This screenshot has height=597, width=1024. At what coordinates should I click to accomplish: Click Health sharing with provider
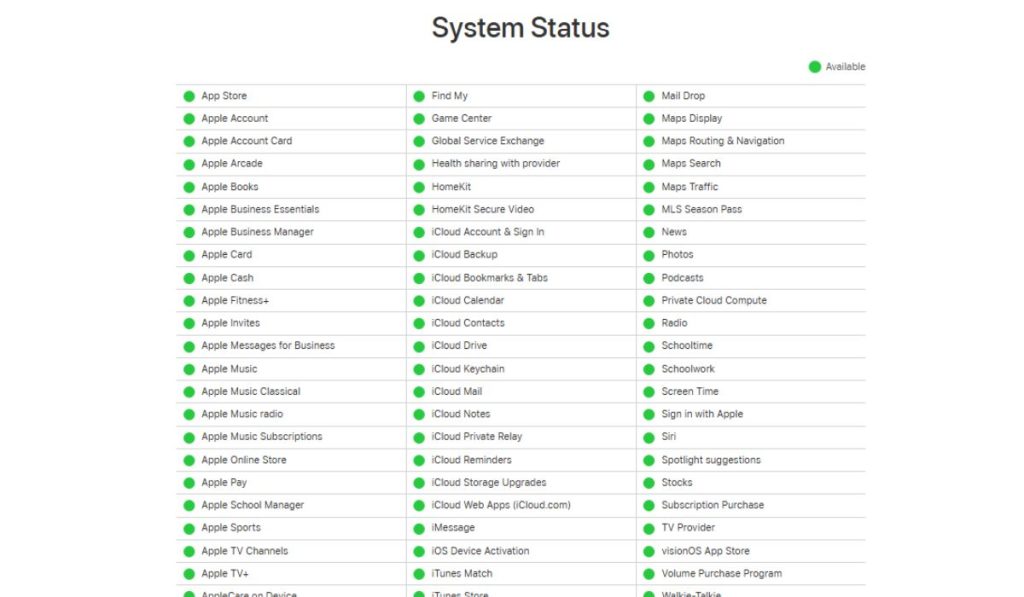coord(495,163)
